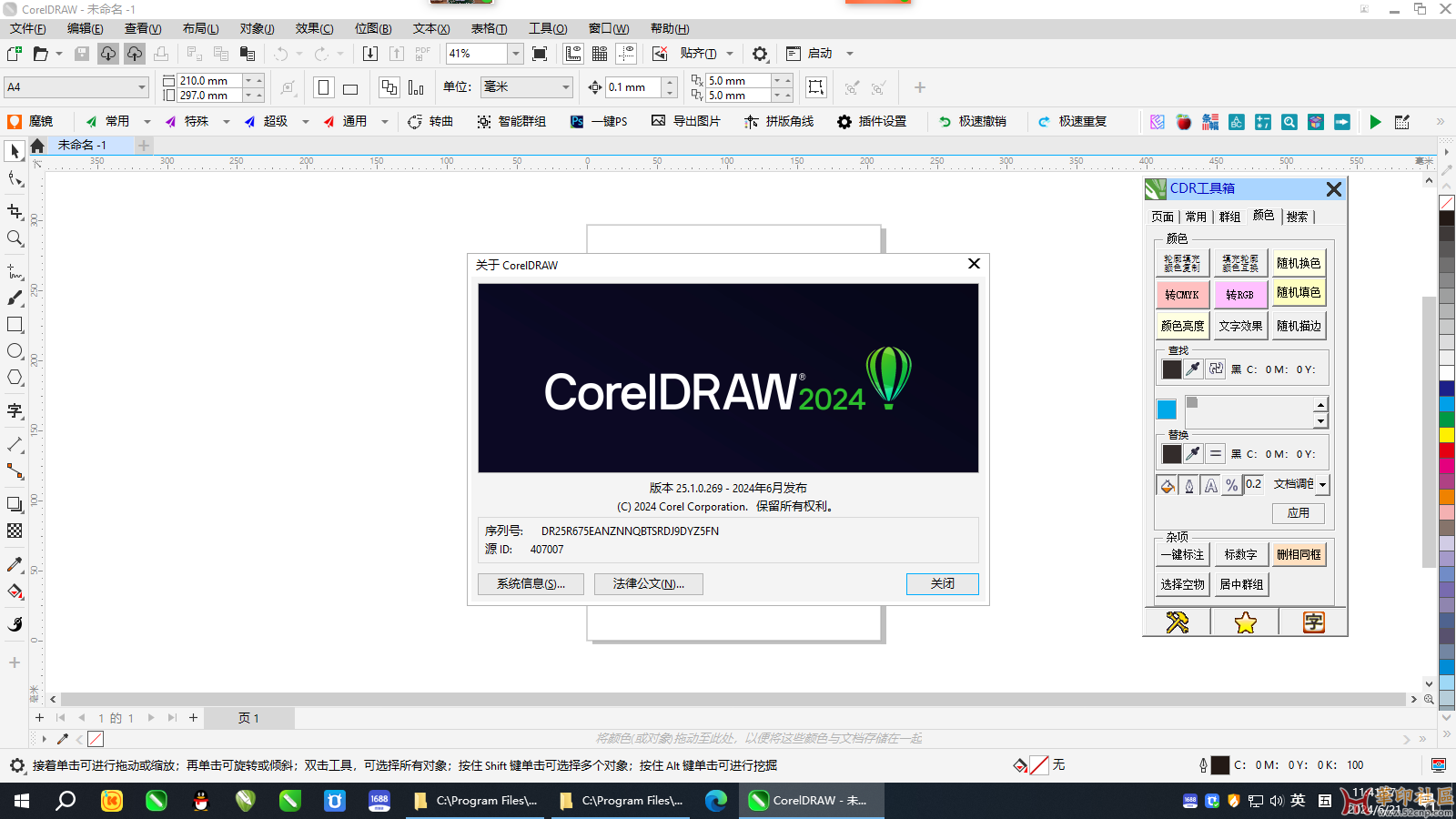Expand the 超级 plugin dropdown arrow
This screenshot has height=819, width=1456.
click(x=306, y=121)
